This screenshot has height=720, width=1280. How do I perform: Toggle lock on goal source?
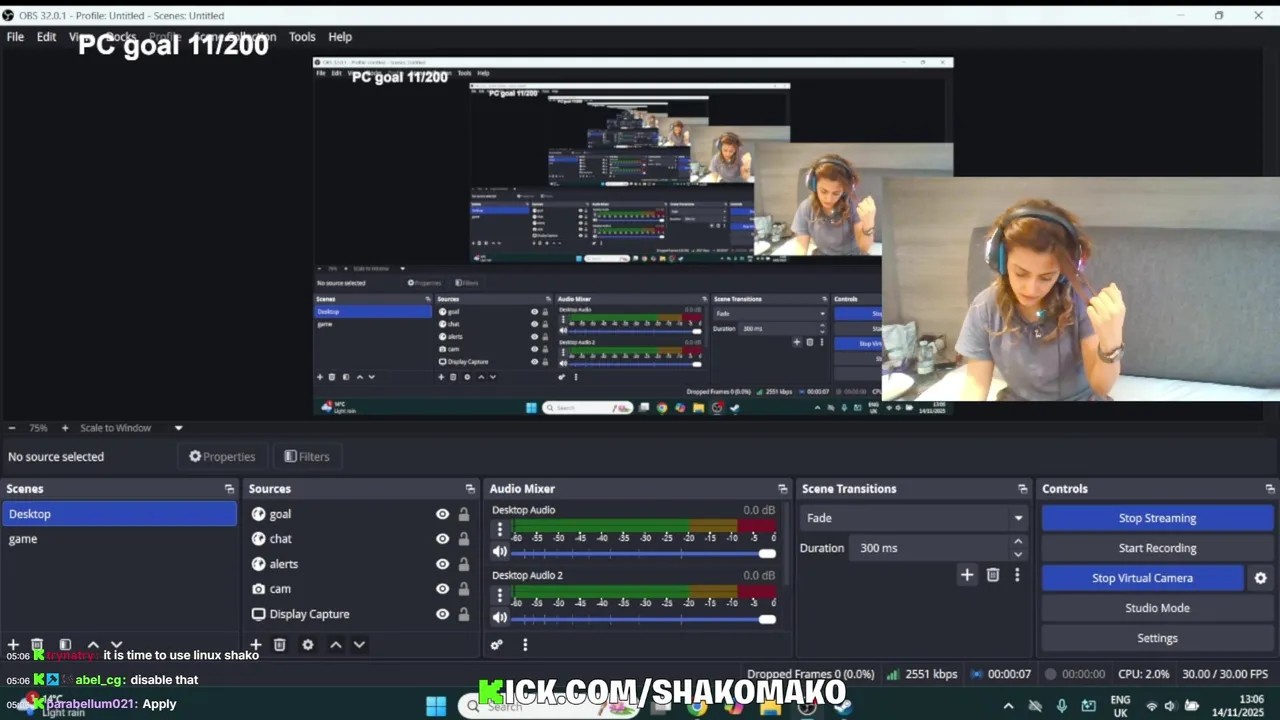click(x=464, y=514)
